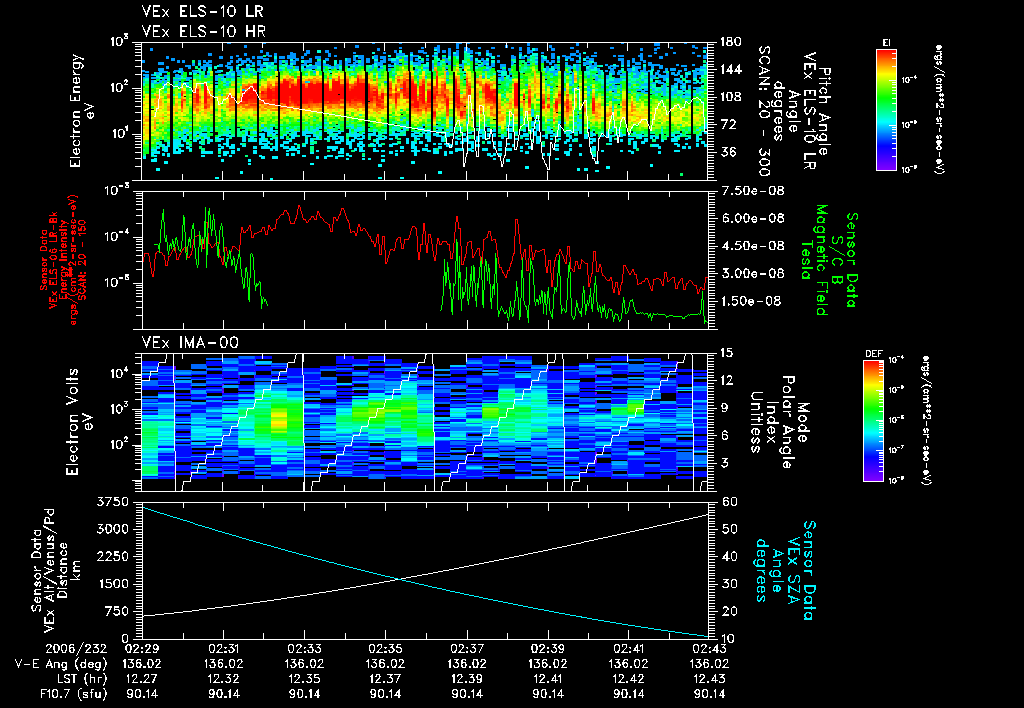Click the 'F10.7 (sfu)' row label

(73, 694)
